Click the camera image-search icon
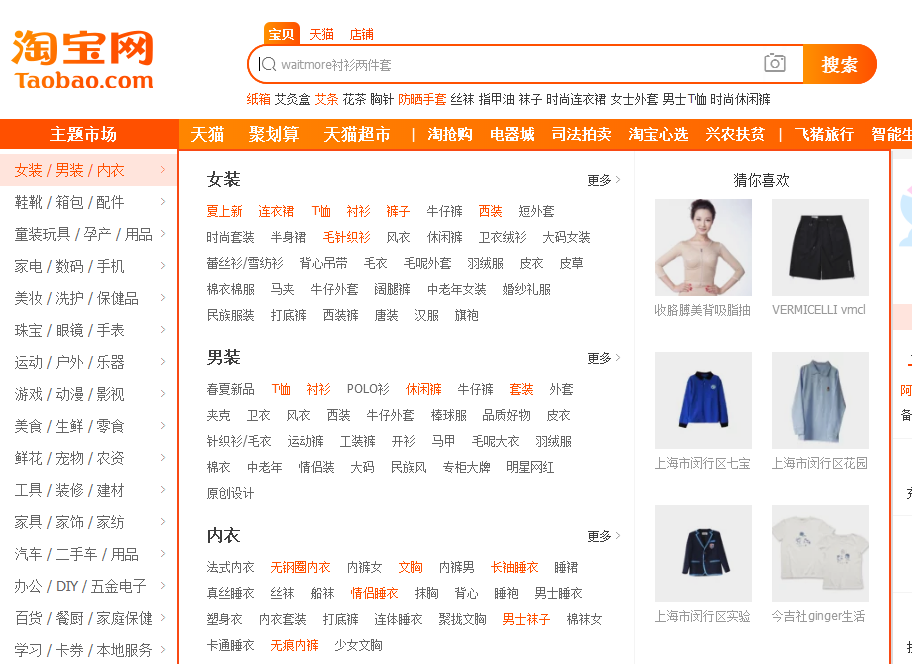 point(775,63)
